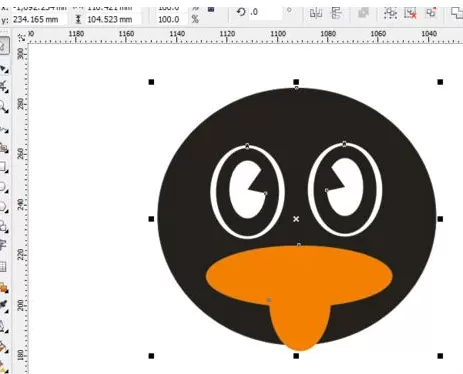The height and width of the screenshot is (374, 463).
Task: Select the Rectangle tool in toolbox
Action: click(x=3, y=167)
